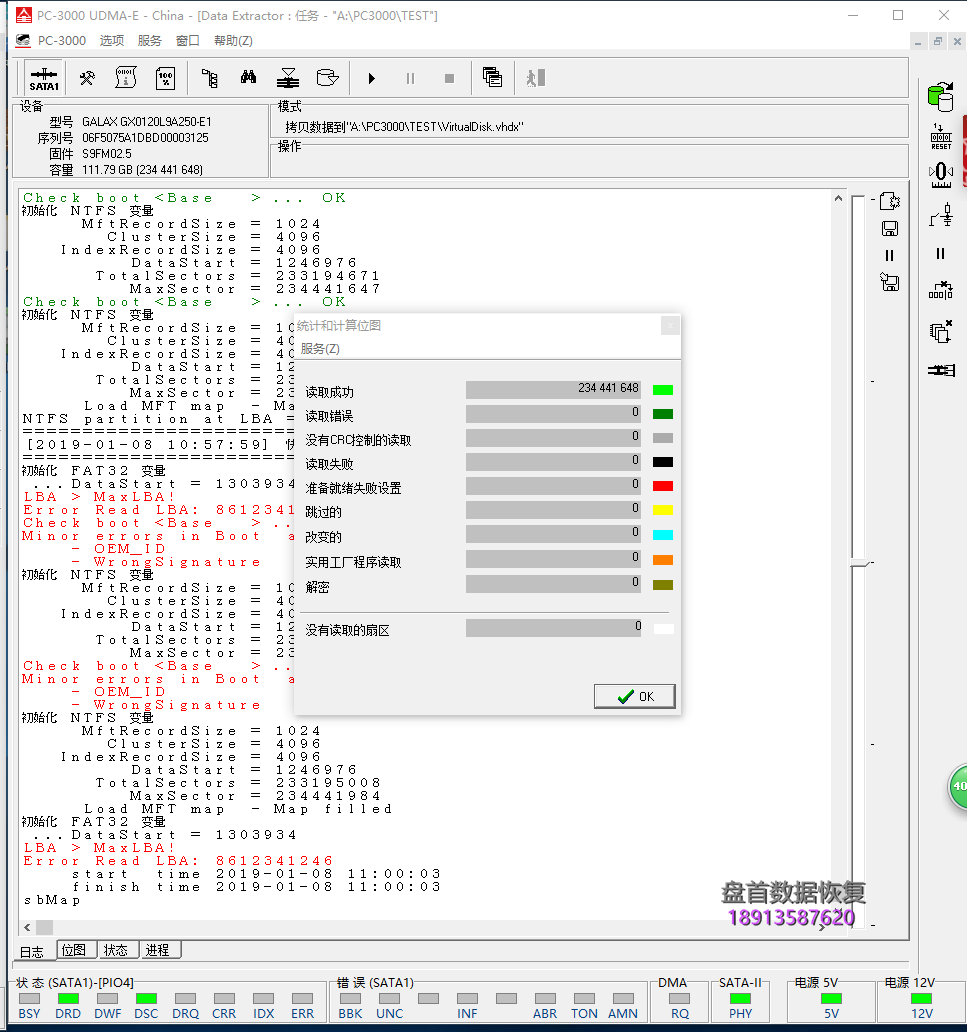Image resolution: width=967 pixels, height=1032 pixels.
Task: Close the 统计和计算位图 dialog
Action: coord(670,325)
